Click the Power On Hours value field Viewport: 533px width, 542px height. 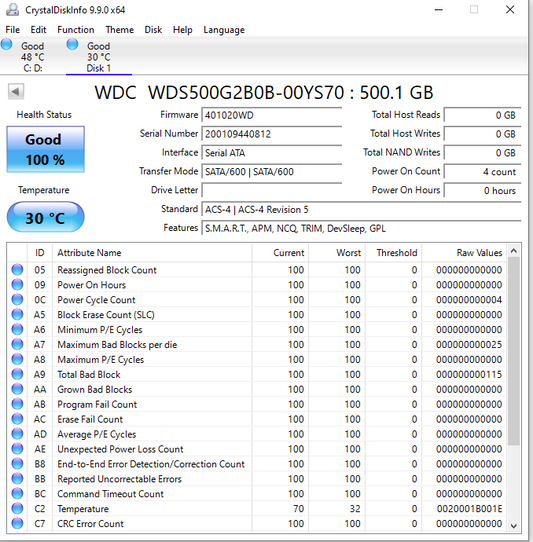(x=483, y=190)
